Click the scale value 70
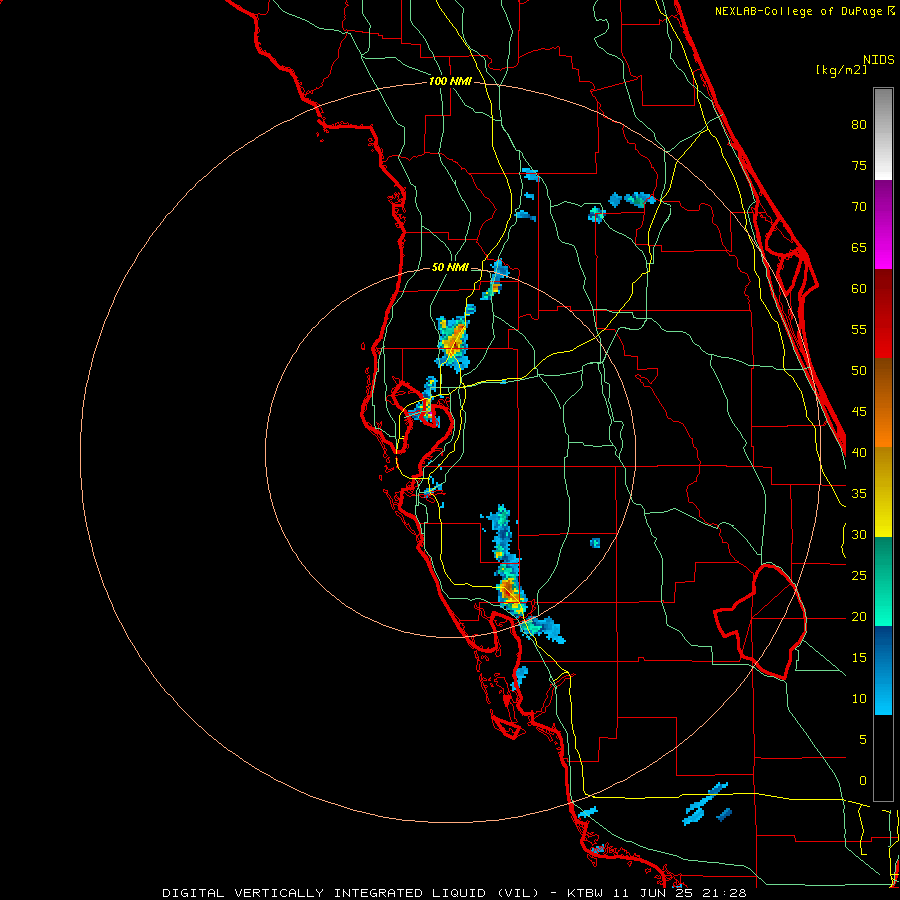The width and height of the screenshot is (900, 900). click(859, 207)
